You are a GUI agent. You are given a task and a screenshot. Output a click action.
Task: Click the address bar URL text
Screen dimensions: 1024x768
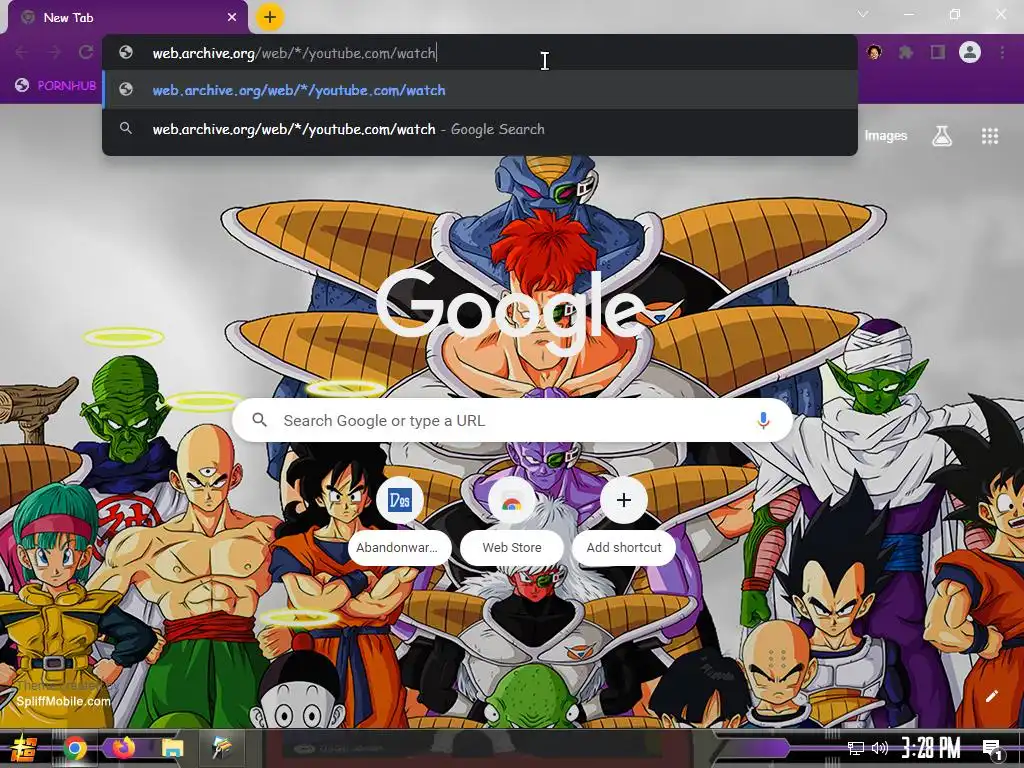294,53
